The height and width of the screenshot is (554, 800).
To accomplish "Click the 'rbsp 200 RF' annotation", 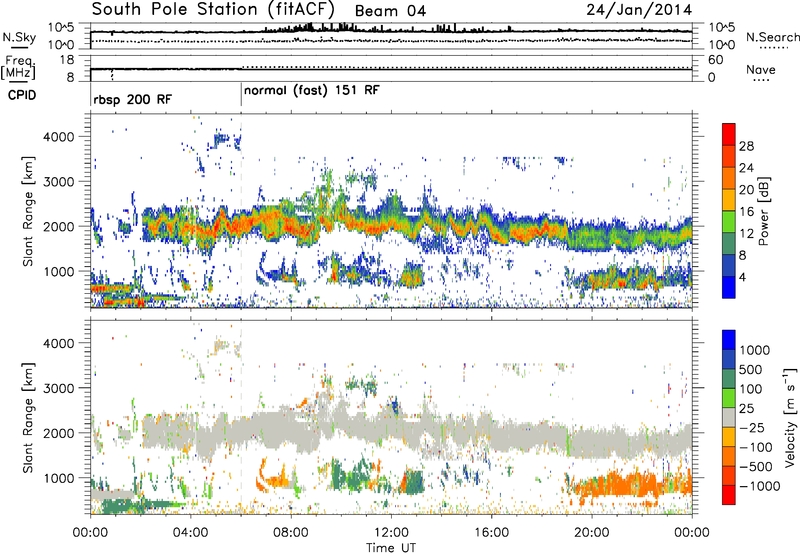I will (x=133, y=99).
